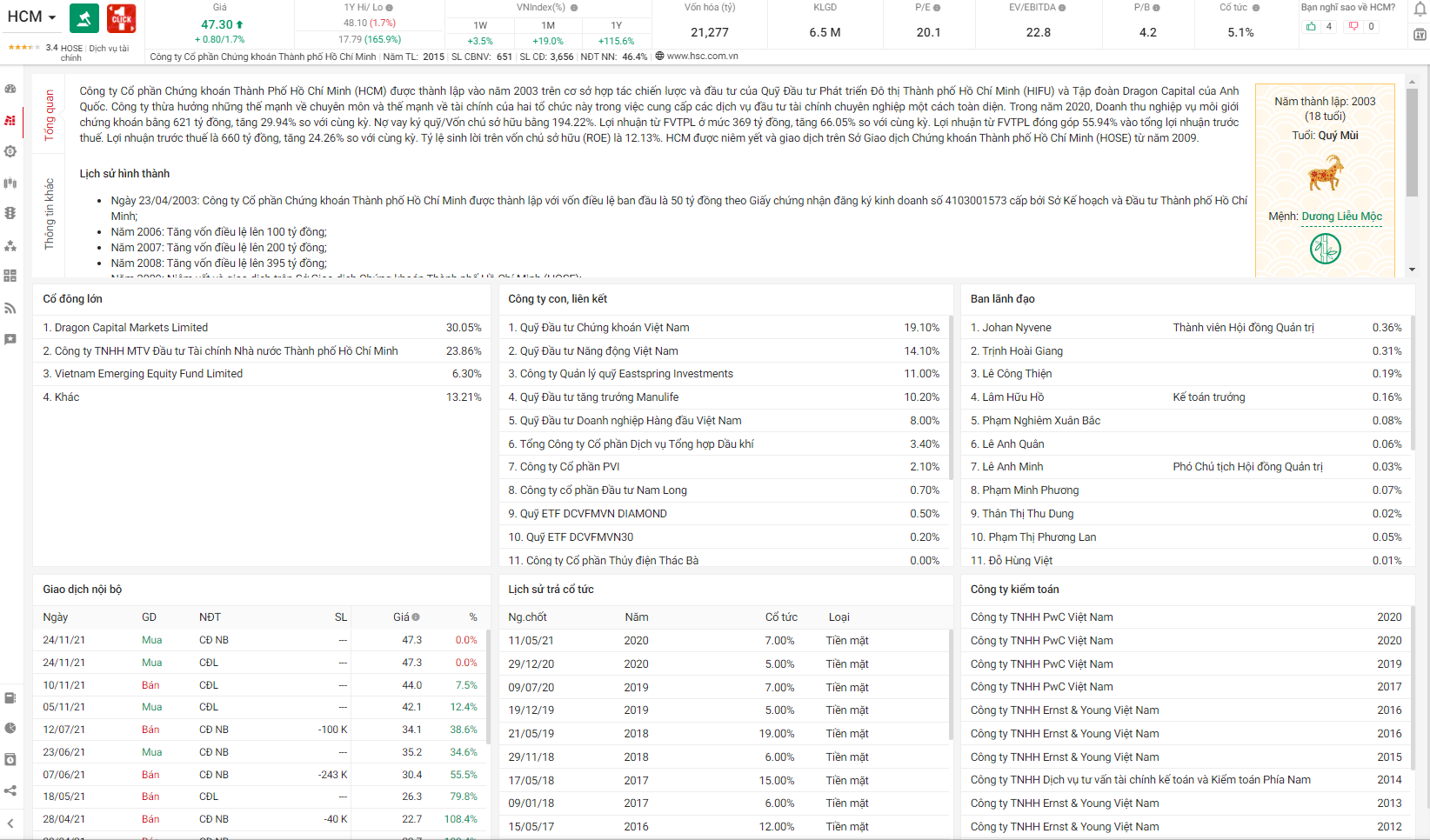Open the notification bell icon
This screenshot has width=1430, height=840.
tap(1419, 10)
